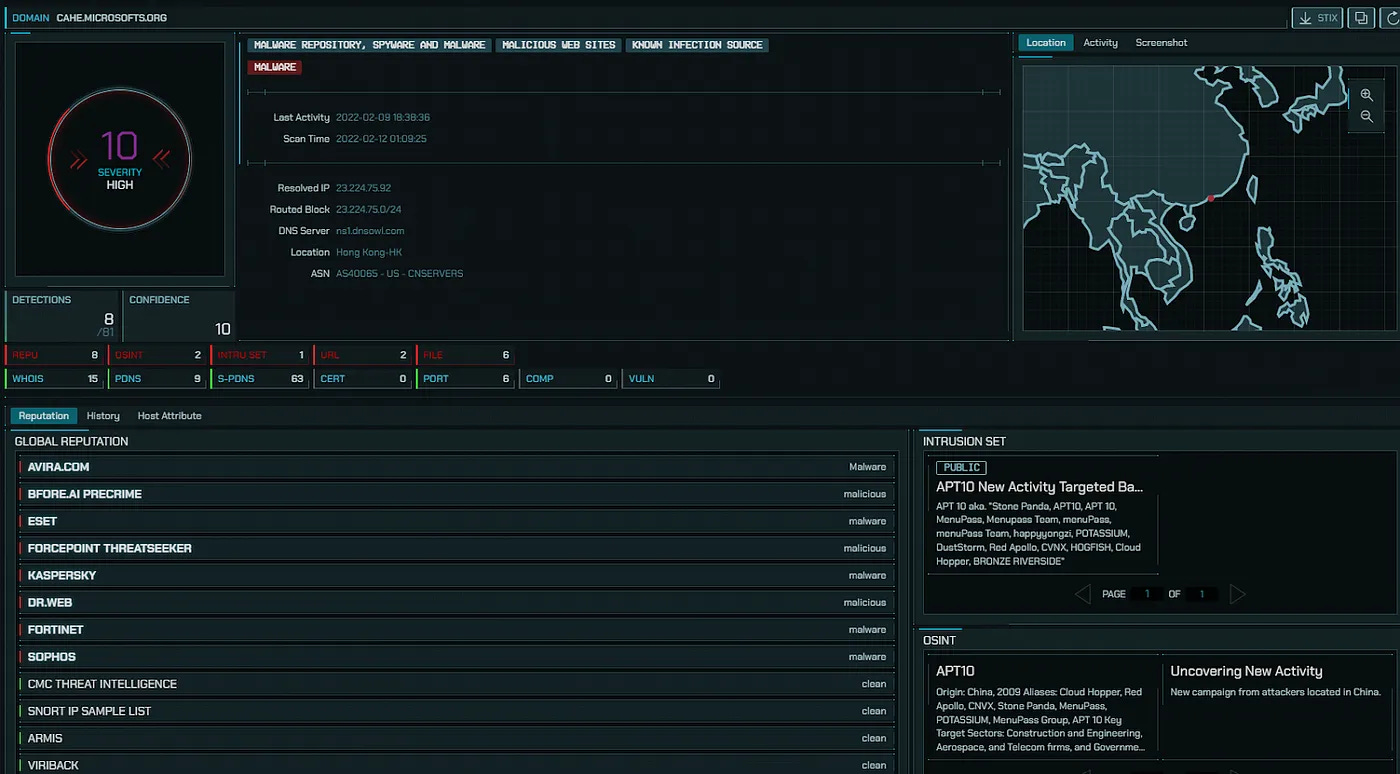Select the BFORE.AI PRECRIME row
Viewport: 1400px width, 774px height.
[x=457, y=494]
